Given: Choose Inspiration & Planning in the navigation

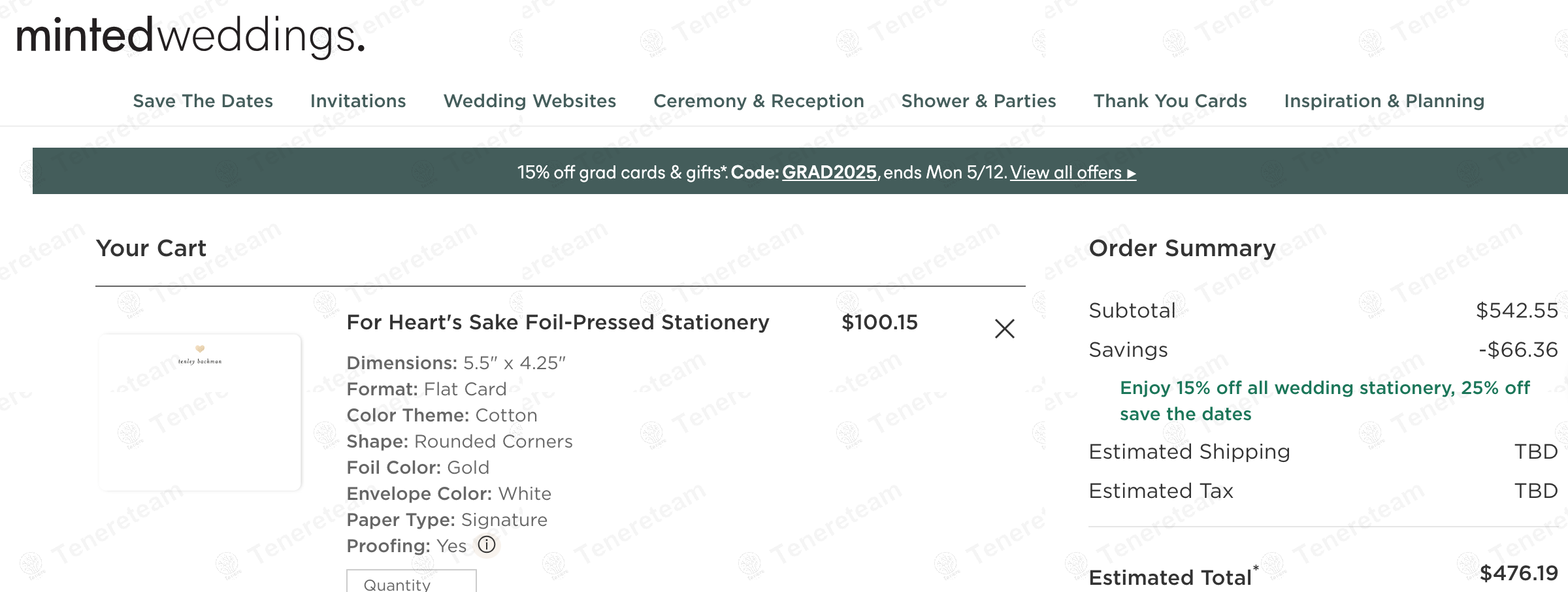Looking at the screenshot, I should pyautogui.click(x=1384, y=101).
